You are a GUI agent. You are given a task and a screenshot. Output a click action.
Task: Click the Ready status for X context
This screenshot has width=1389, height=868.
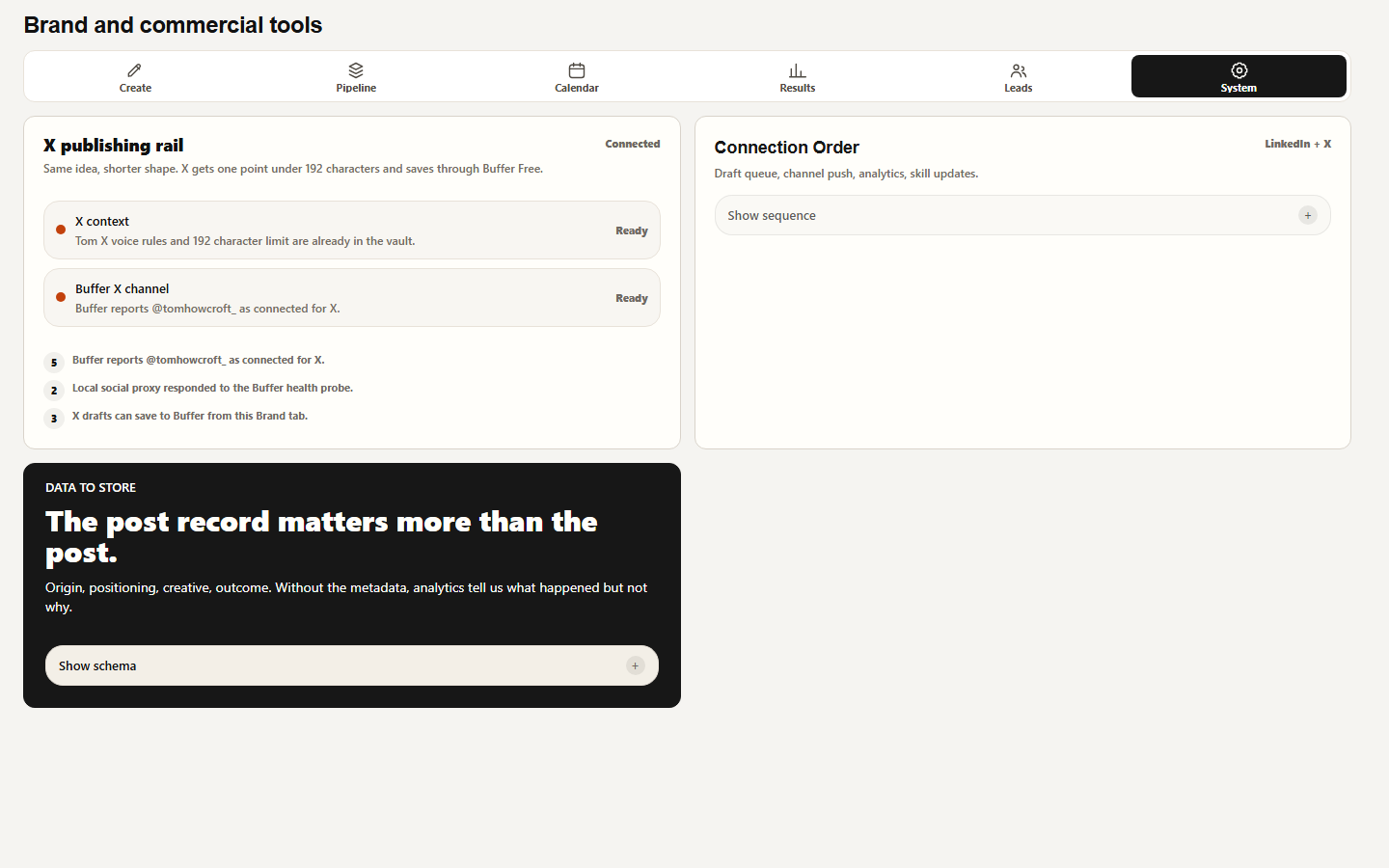(632, 231)
